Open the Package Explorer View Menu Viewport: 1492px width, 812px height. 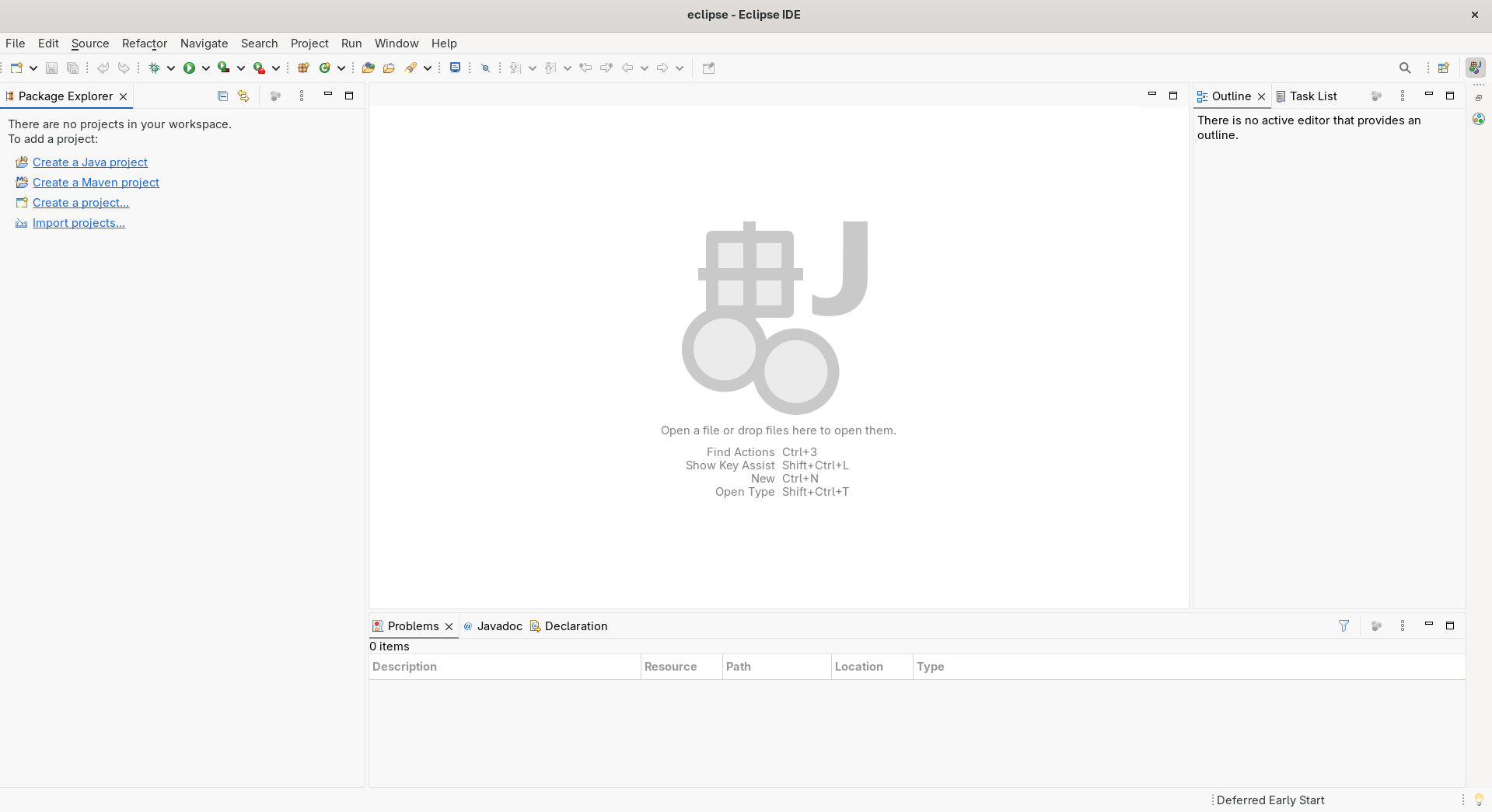(x=302, y=96)
